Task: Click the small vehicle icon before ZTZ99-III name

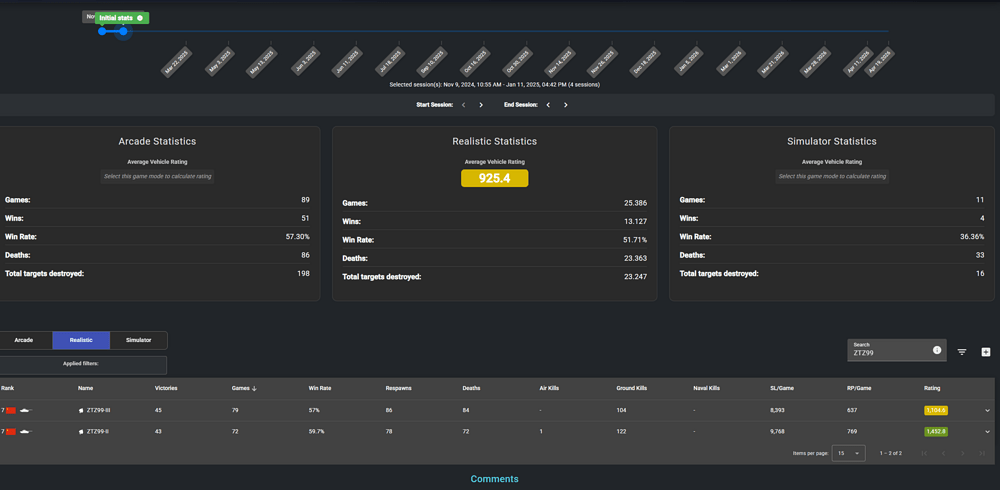Action: point(81,410)
